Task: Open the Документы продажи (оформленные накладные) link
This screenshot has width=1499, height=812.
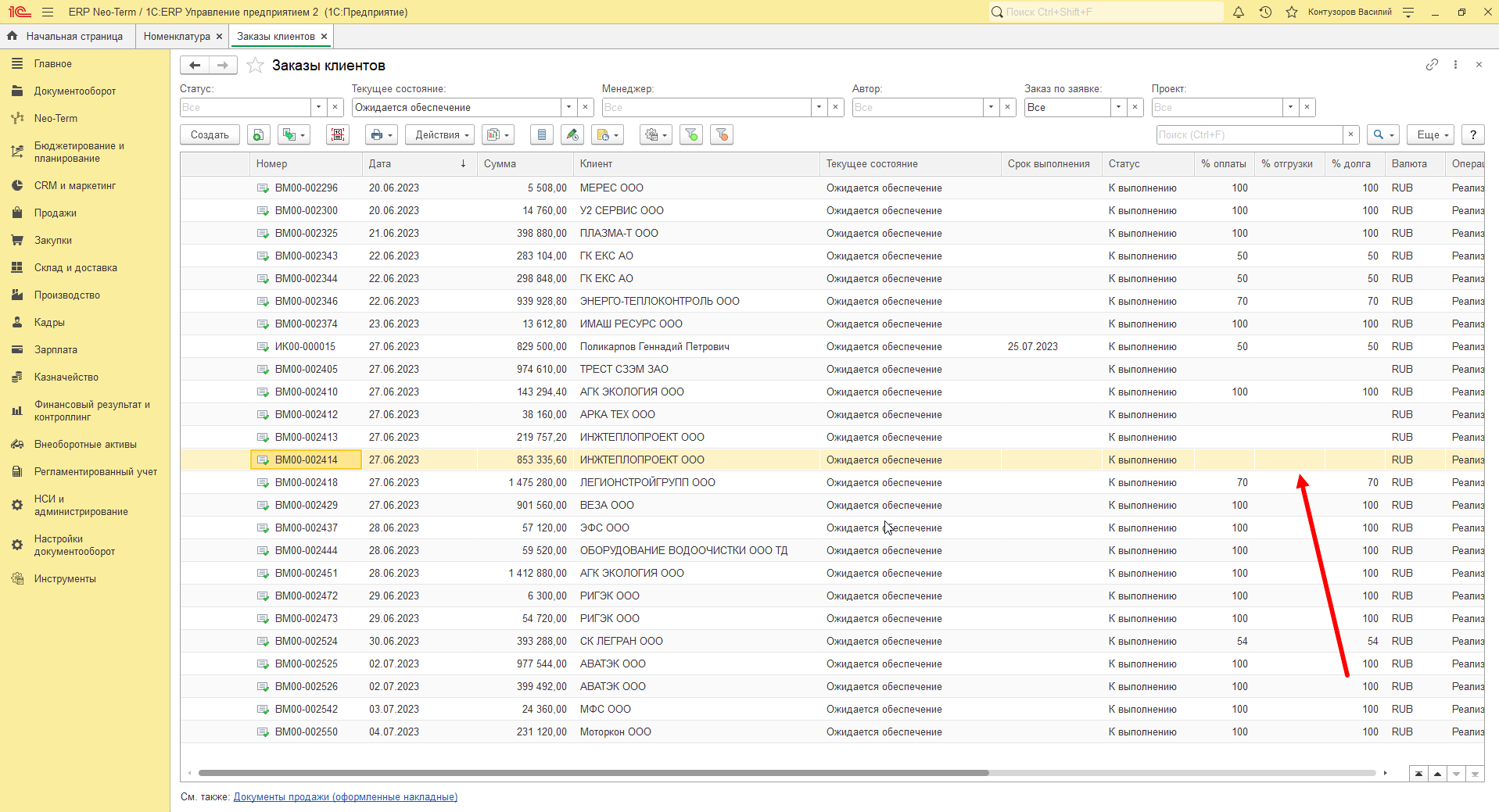Action: tap(346, 797)
